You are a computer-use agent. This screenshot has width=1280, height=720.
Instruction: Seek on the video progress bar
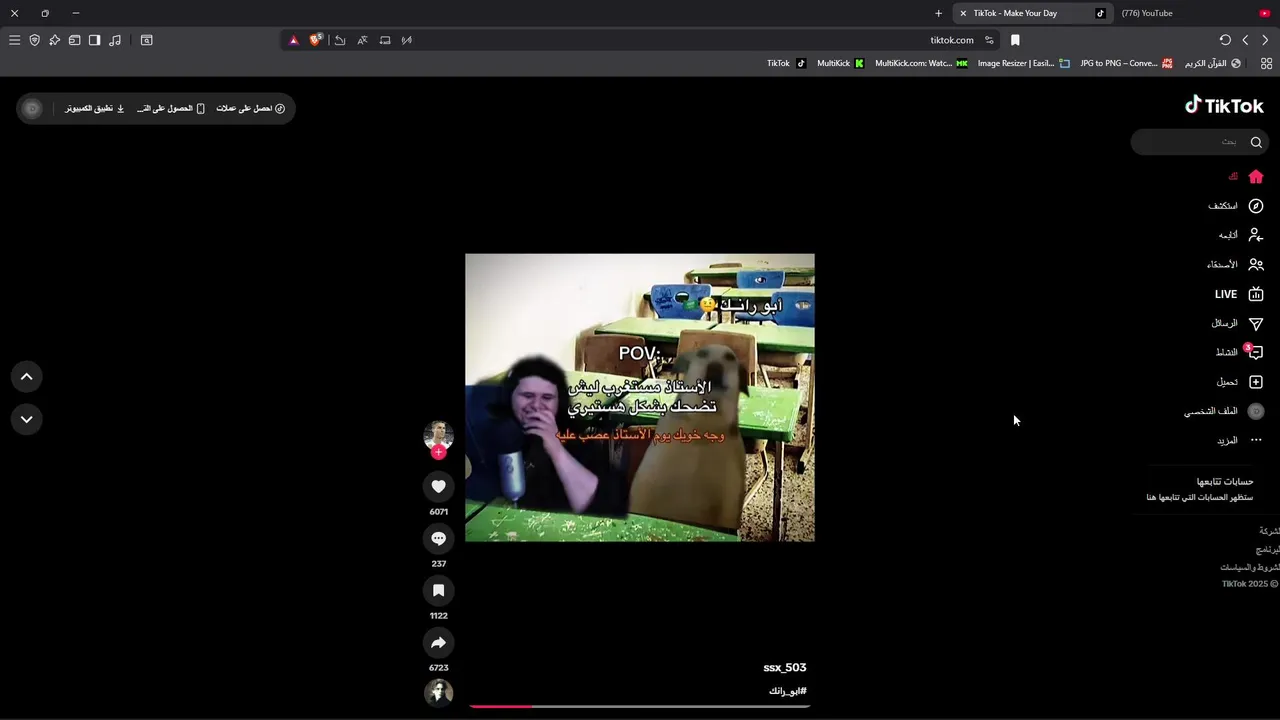click(640, 706)
